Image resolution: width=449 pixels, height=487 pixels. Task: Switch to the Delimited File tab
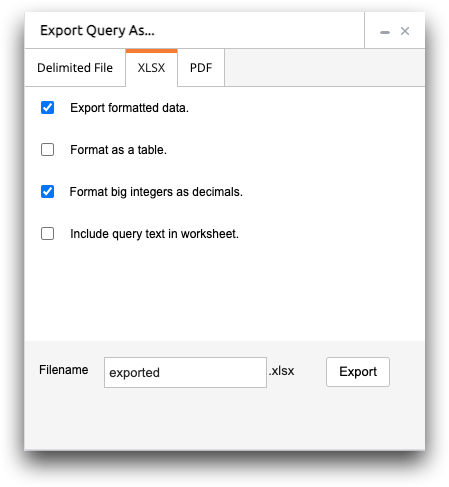(75, 68)
